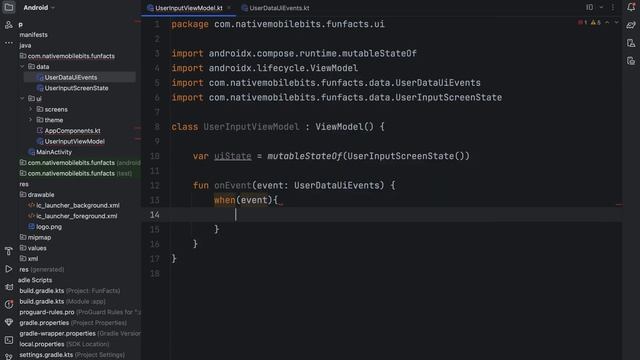This screenshot has height=360, width=640.
Task: Expand the theme folder
Action: 30,120
